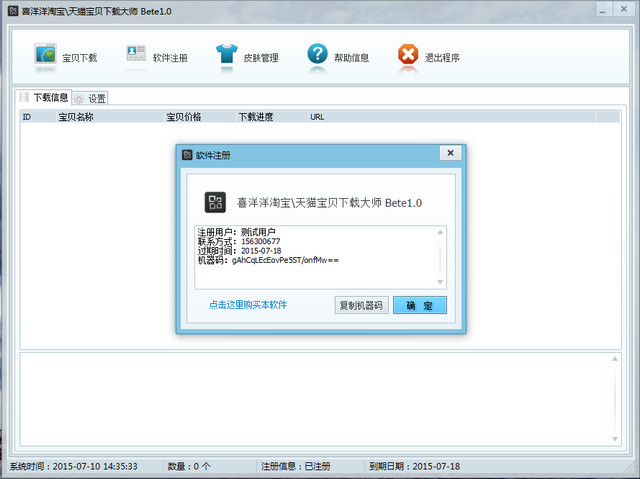Click the 点击这里购买本软件 link
The image size is (640, 479).
coord(248,305)
